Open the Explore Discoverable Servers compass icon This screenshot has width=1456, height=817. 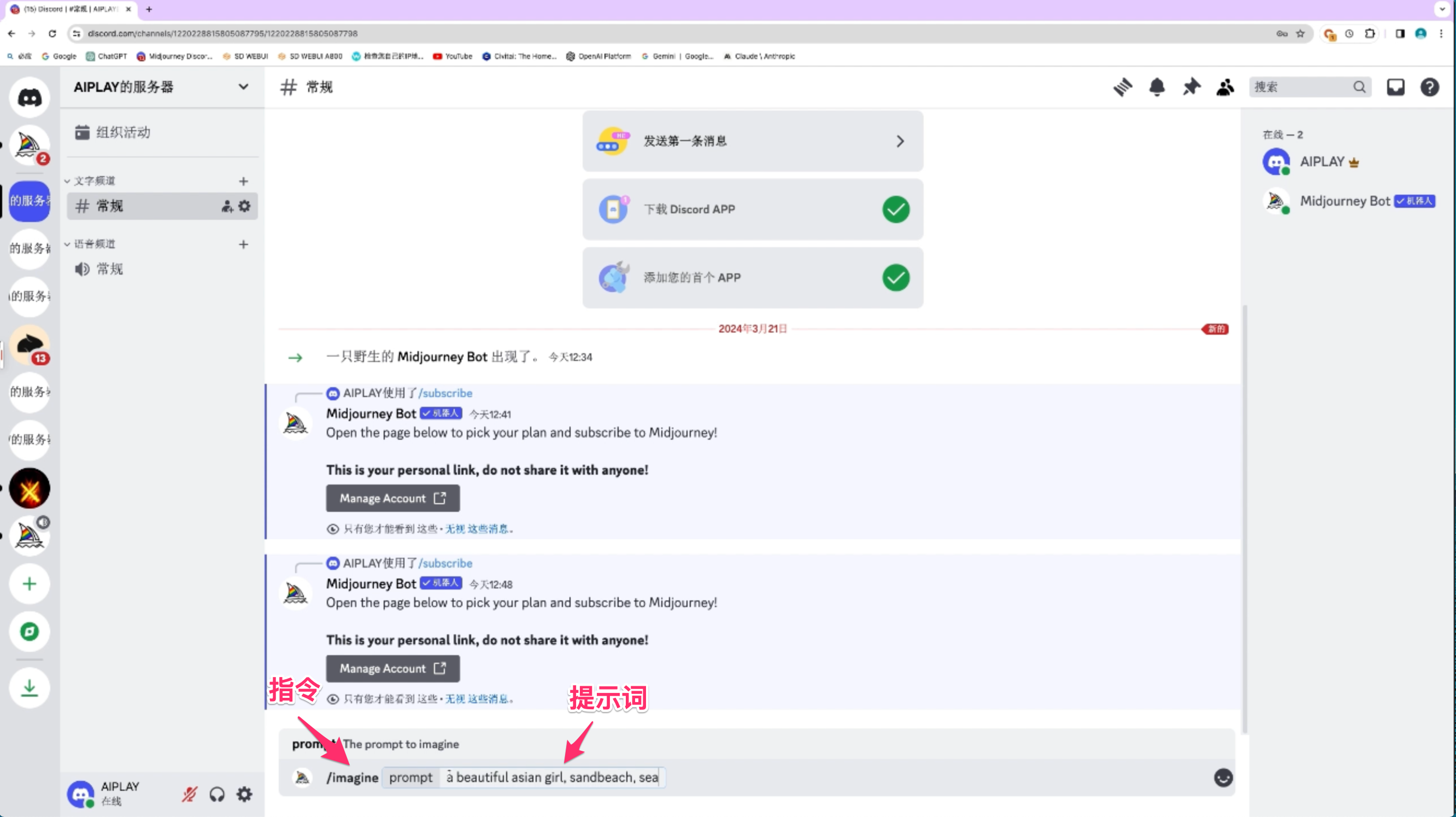tap(30, 631)
